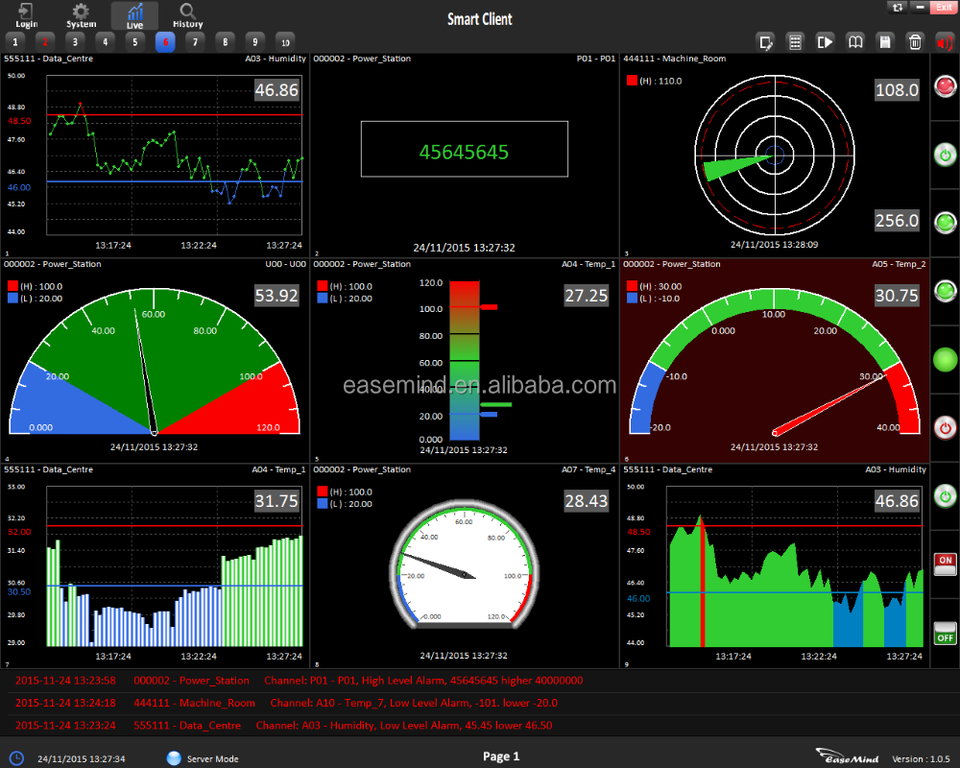960x768 pixels.
Task: Toggle the red ON switch
Action: click(x=944, y=564)
